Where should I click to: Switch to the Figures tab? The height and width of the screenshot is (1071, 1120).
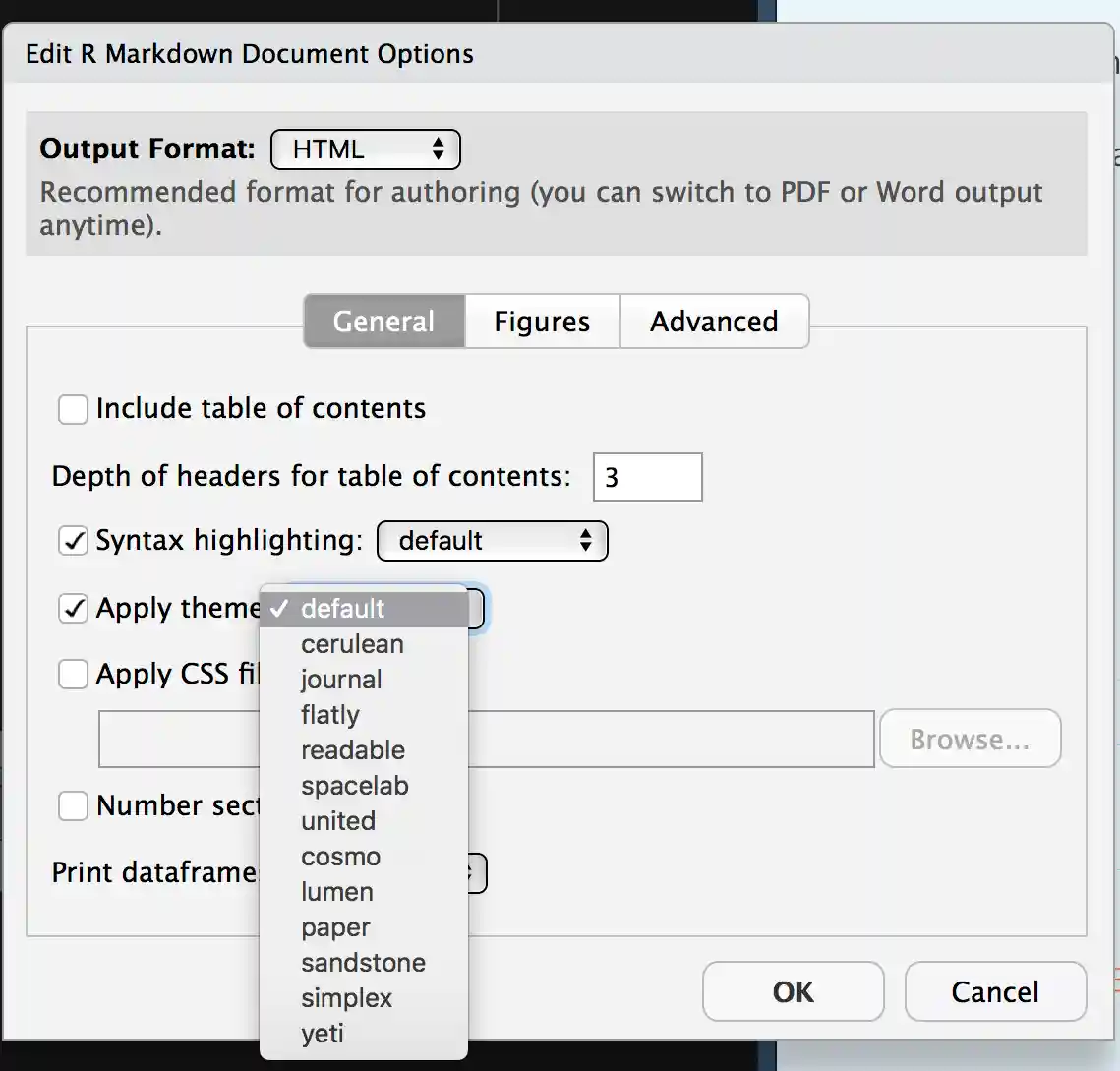(x=542, y=322)
